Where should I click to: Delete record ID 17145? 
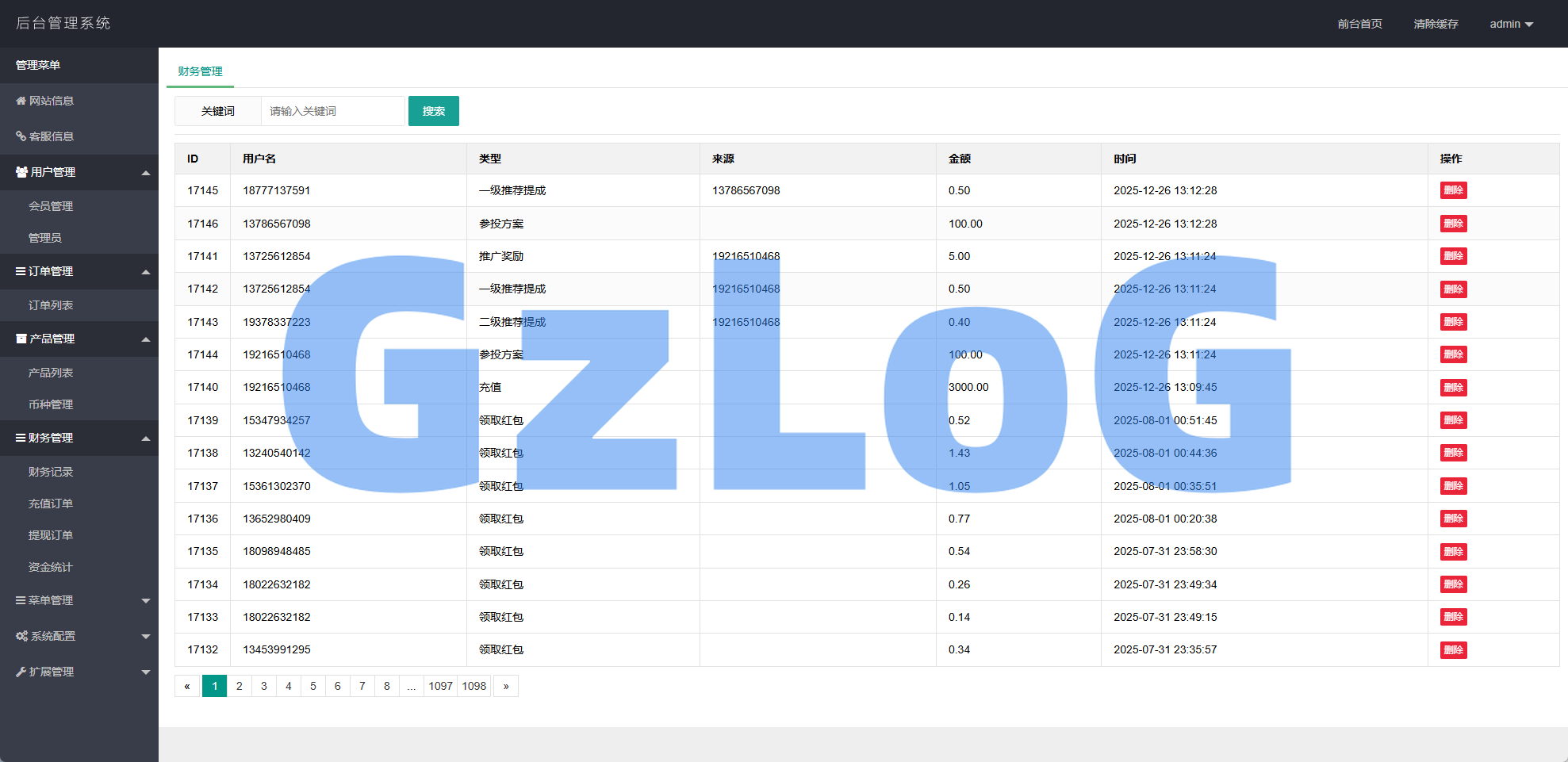(1453, 190)
